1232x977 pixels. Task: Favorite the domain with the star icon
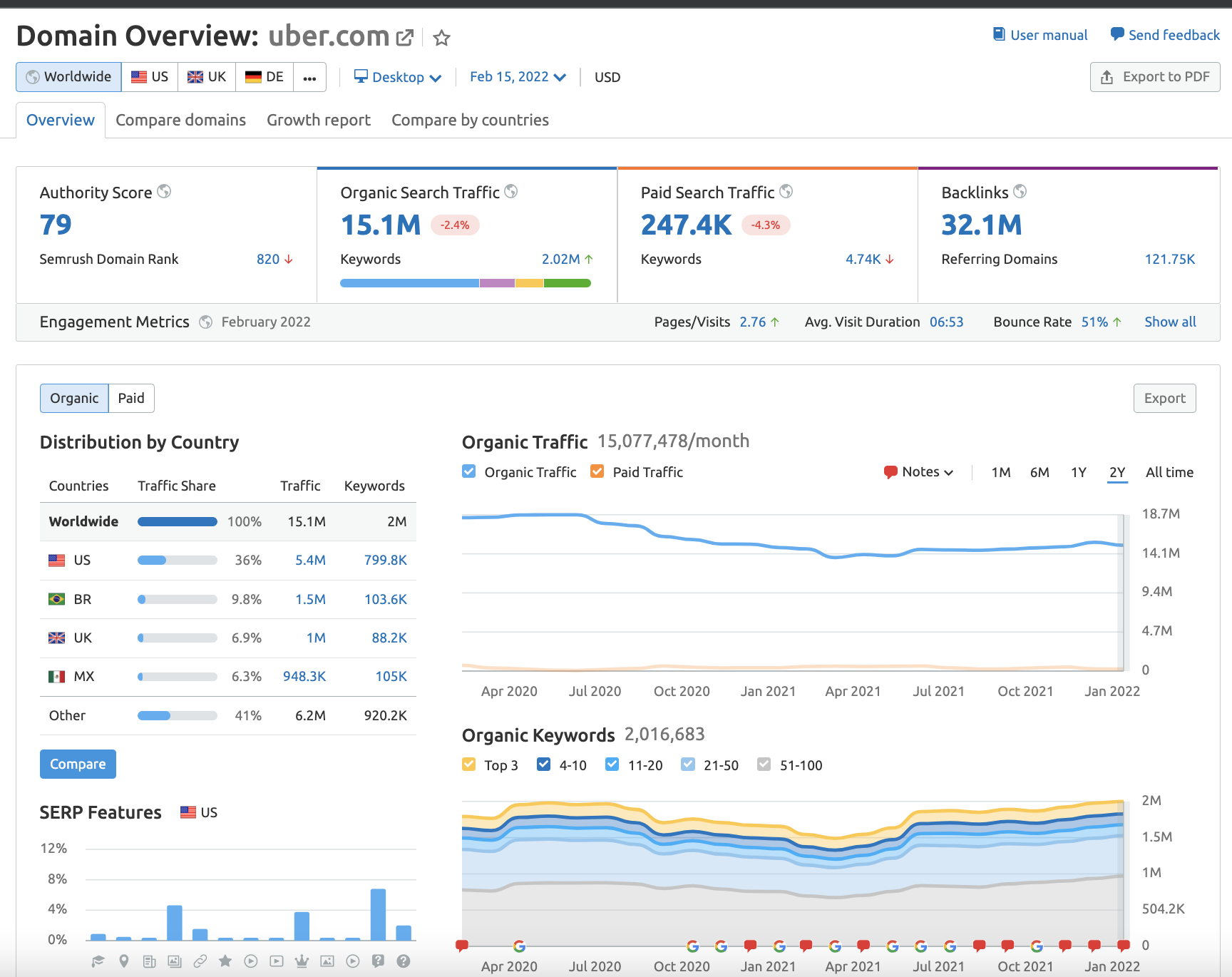[442, 38]
